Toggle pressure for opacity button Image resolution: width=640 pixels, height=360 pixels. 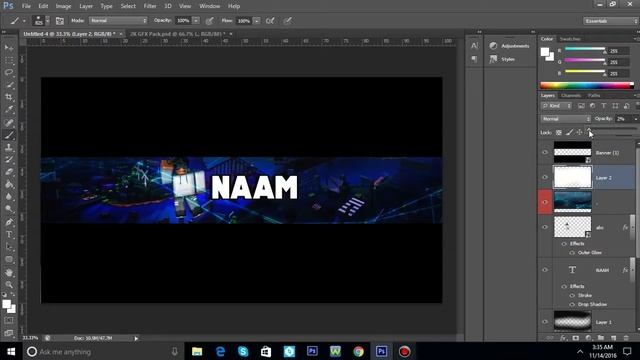point(210,21)
